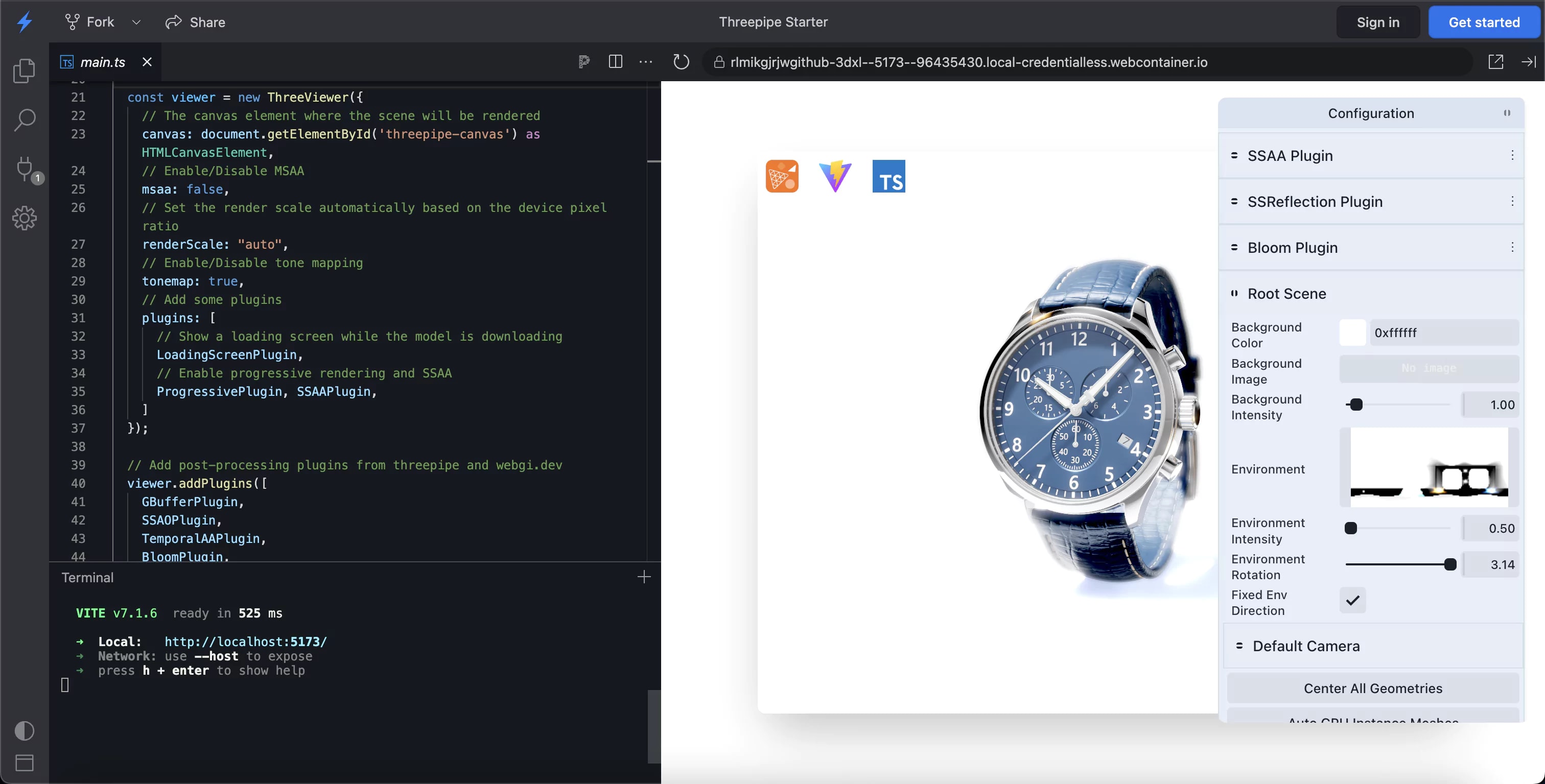This screenshot has height=784, width=1545.
Task: Expand the Bloom Plugin section
Action: 1292,248
